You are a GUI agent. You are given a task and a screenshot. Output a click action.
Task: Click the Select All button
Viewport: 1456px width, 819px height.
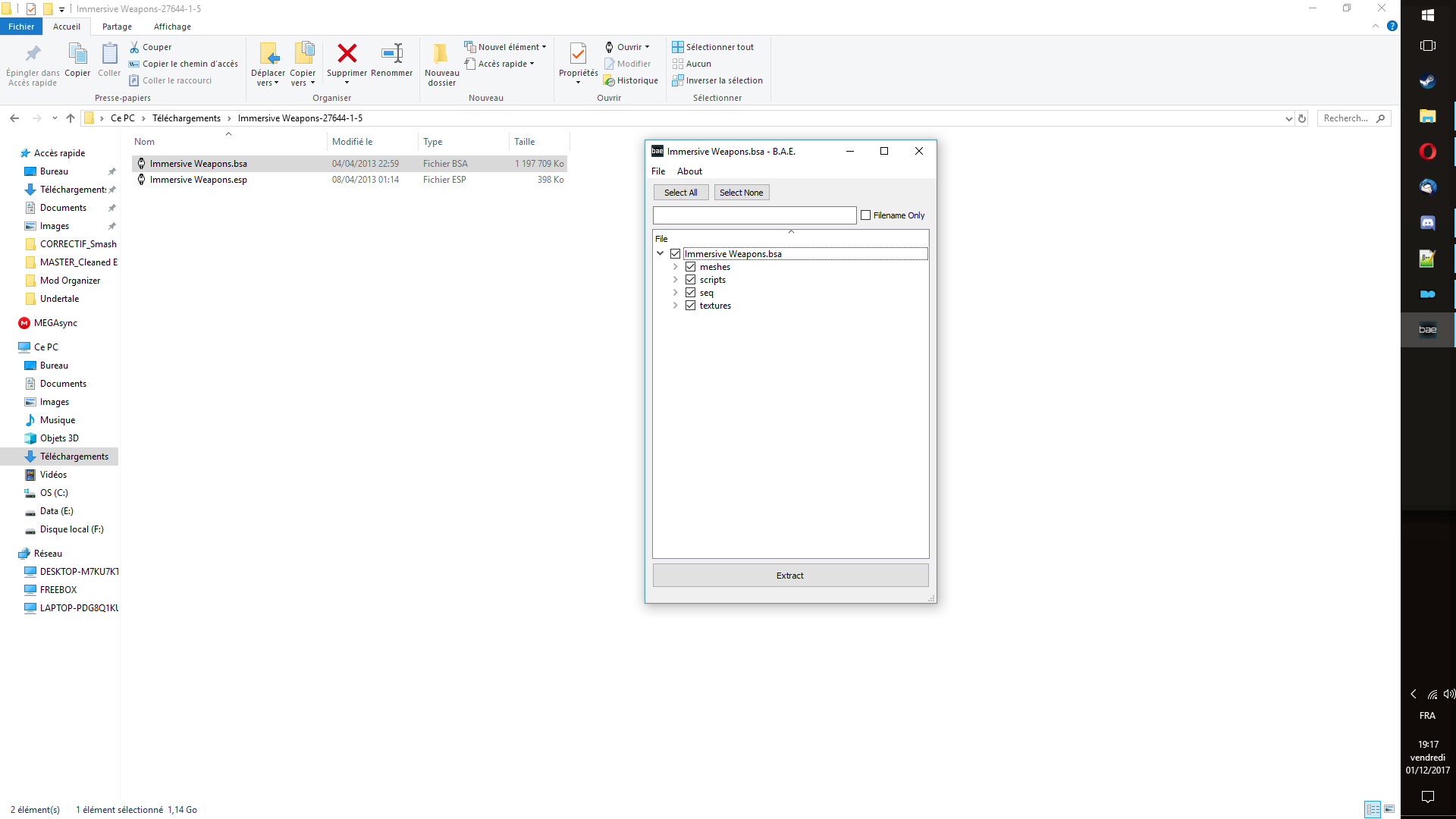tap(681, 193)
